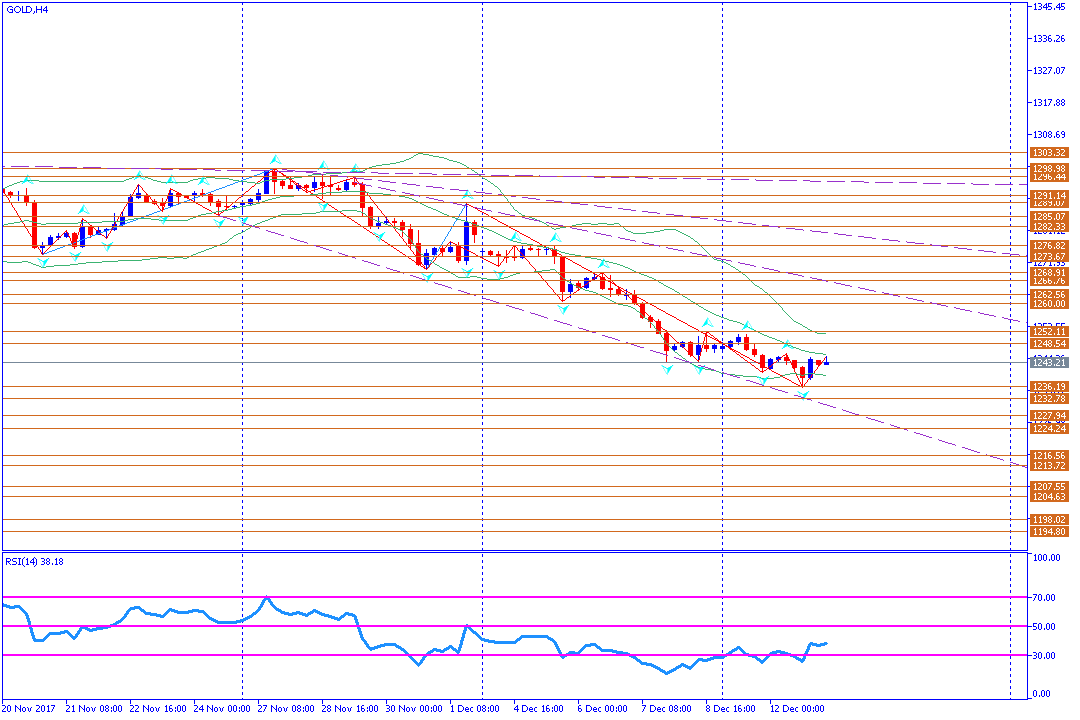Select the orange 1303.32 level tag

pyautogui.click(x=1049, y=153)
